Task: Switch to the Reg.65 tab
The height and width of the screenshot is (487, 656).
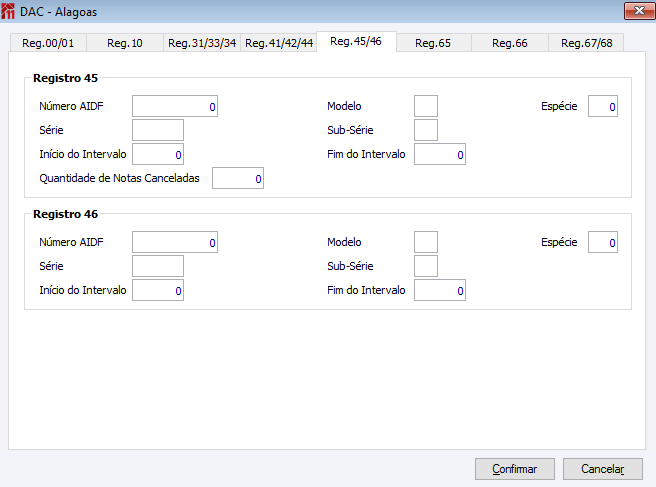Action: click(433, 43)
